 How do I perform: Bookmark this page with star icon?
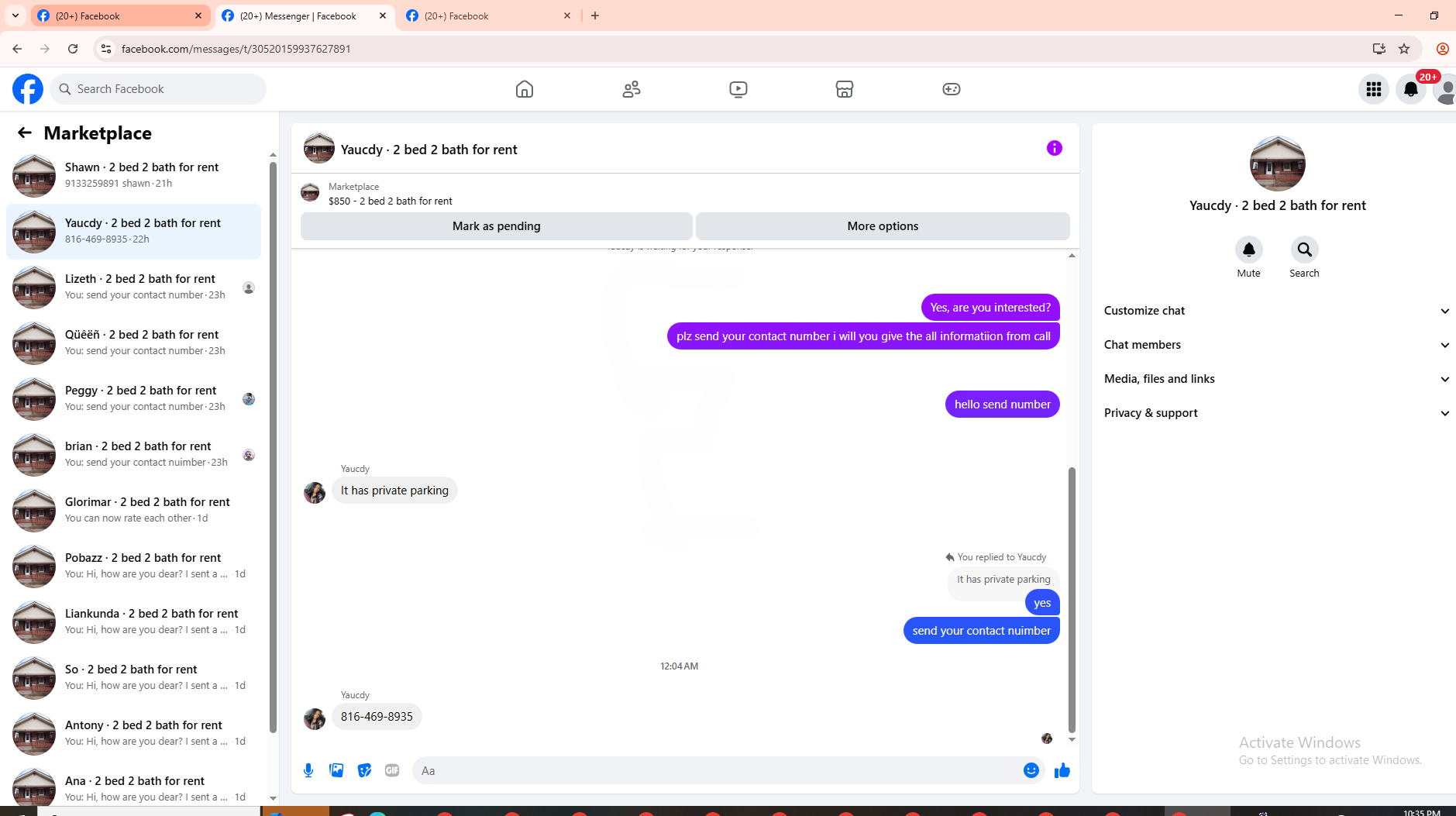coord(1404,49)
